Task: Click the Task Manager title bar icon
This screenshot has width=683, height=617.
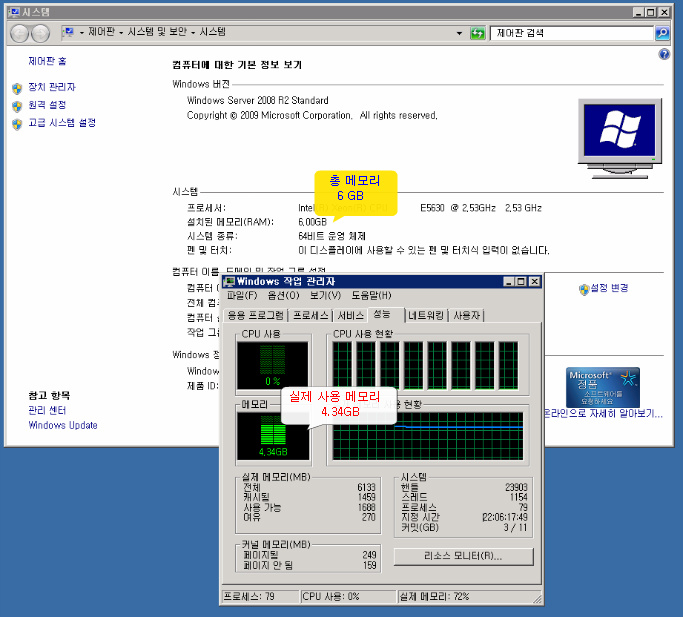Action: 229,281
